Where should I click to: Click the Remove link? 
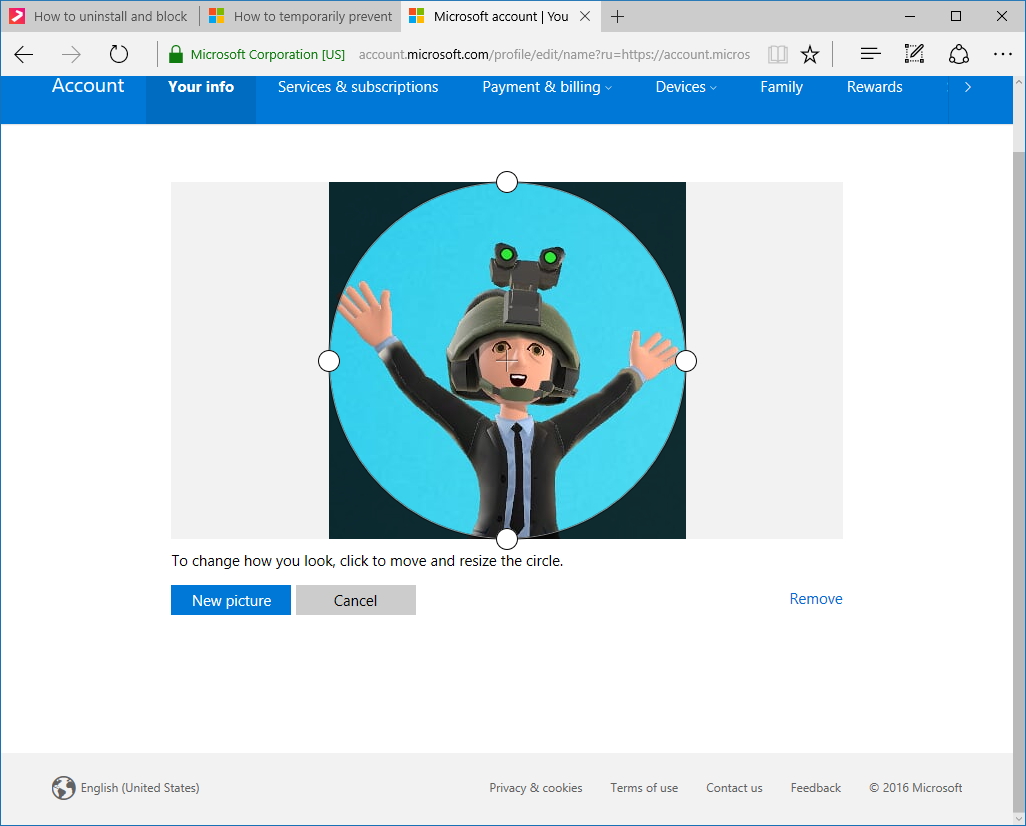(x=815, y=598)
